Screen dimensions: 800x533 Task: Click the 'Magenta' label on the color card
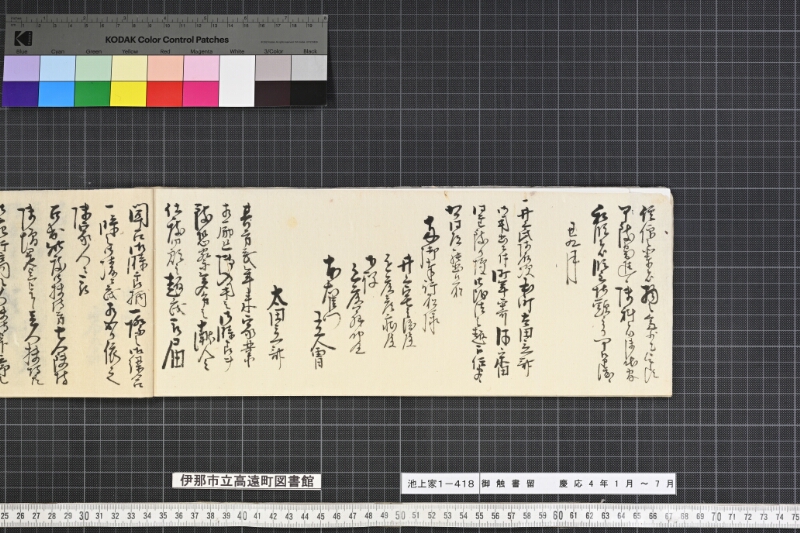[202, 52]
